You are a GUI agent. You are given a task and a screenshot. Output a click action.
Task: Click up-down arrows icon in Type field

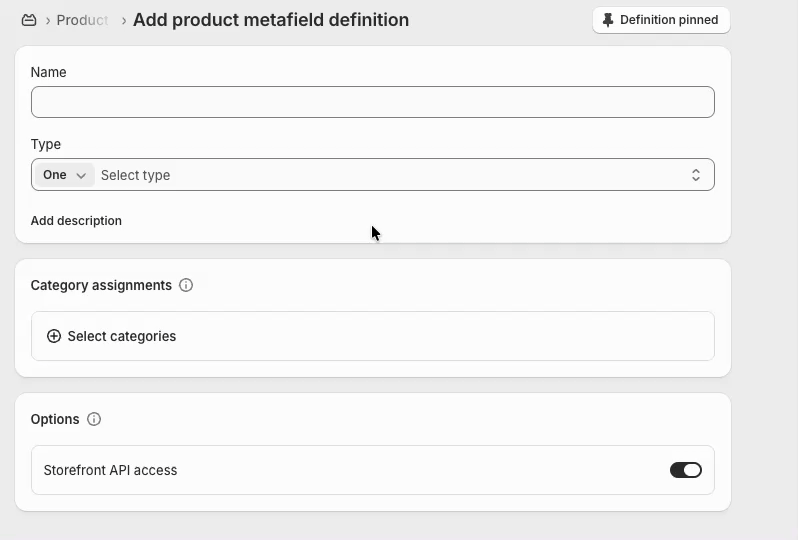click(x=696, y=175)
